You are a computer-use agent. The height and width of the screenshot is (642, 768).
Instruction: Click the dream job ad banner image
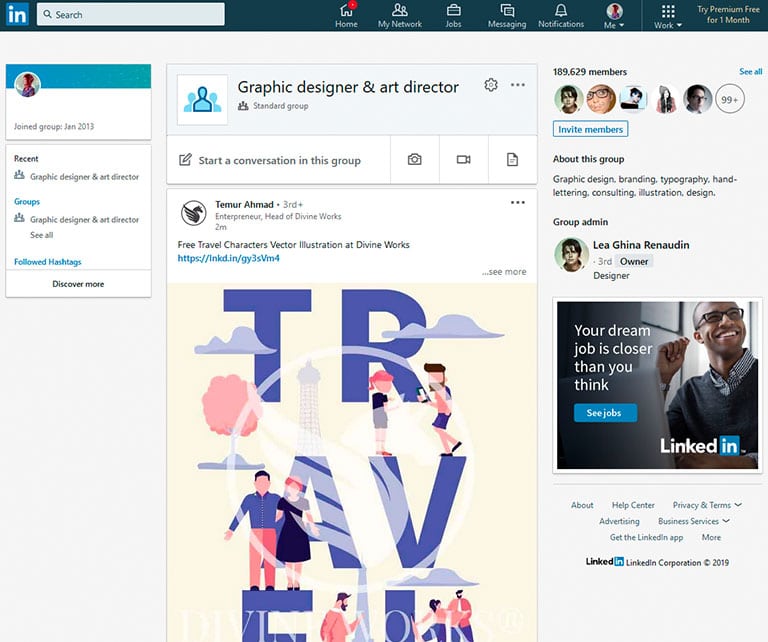coord(657,385)
